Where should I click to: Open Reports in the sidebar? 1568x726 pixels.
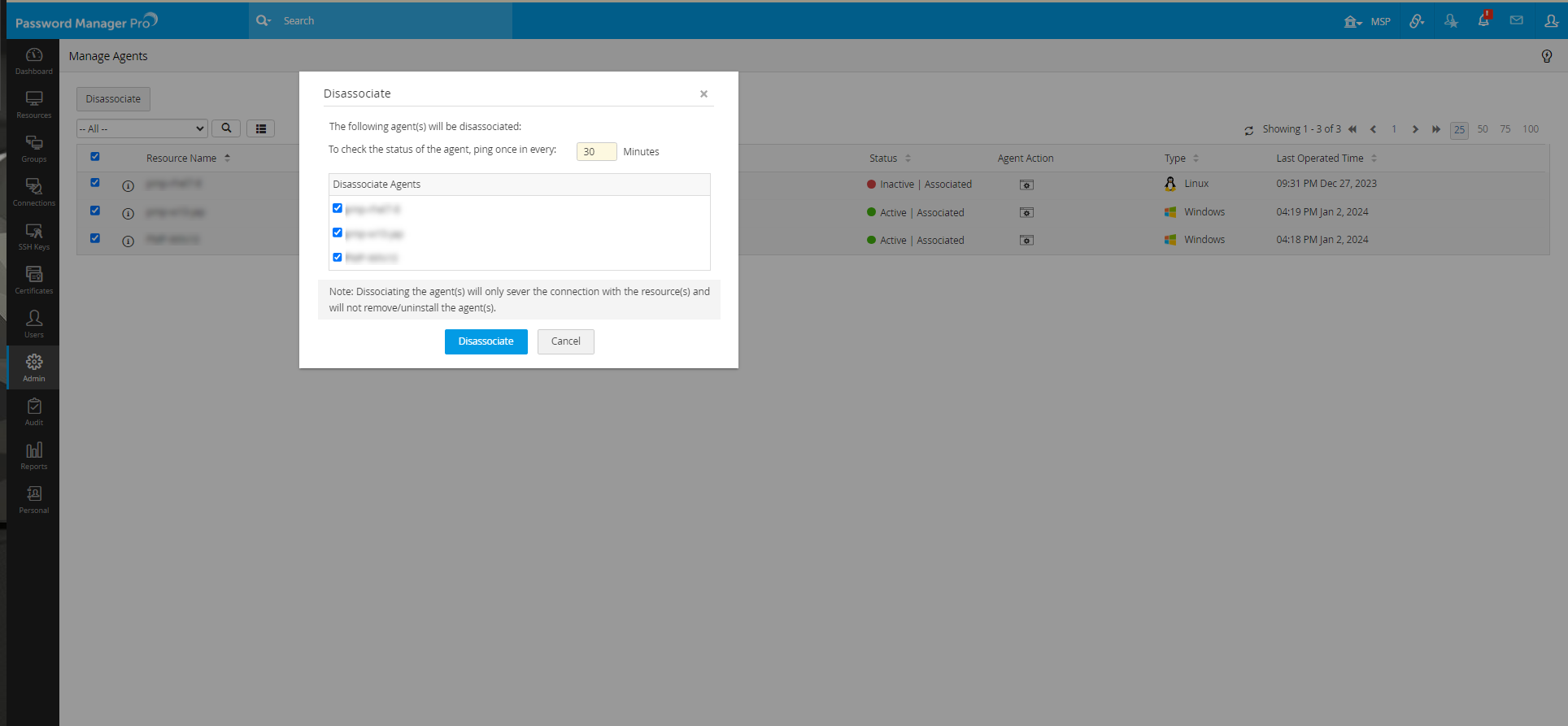(33, 456)
